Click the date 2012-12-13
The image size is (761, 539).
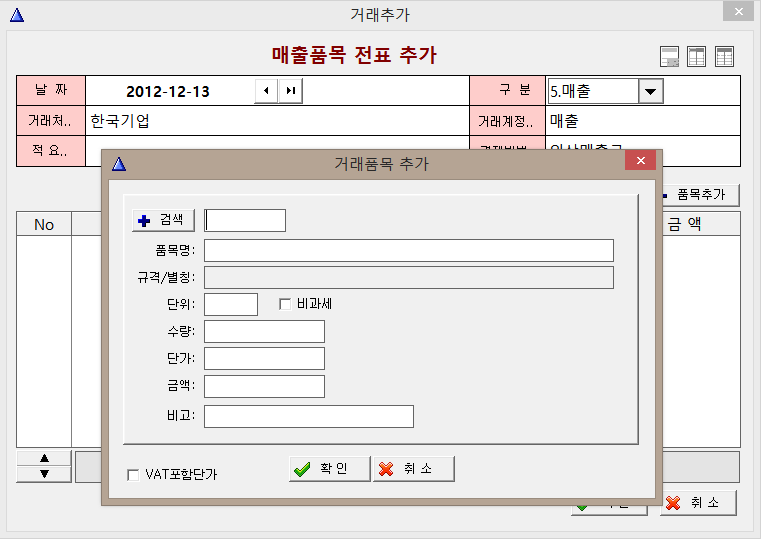point(168,91)
